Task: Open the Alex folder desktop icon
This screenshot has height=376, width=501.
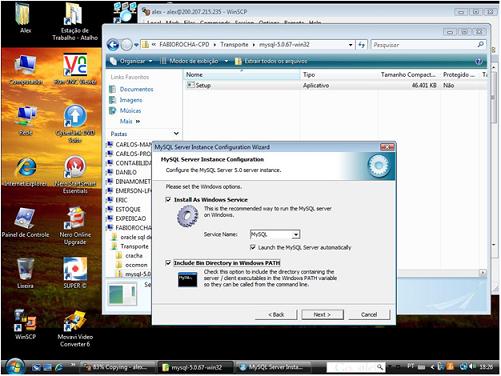Action: 24,17
